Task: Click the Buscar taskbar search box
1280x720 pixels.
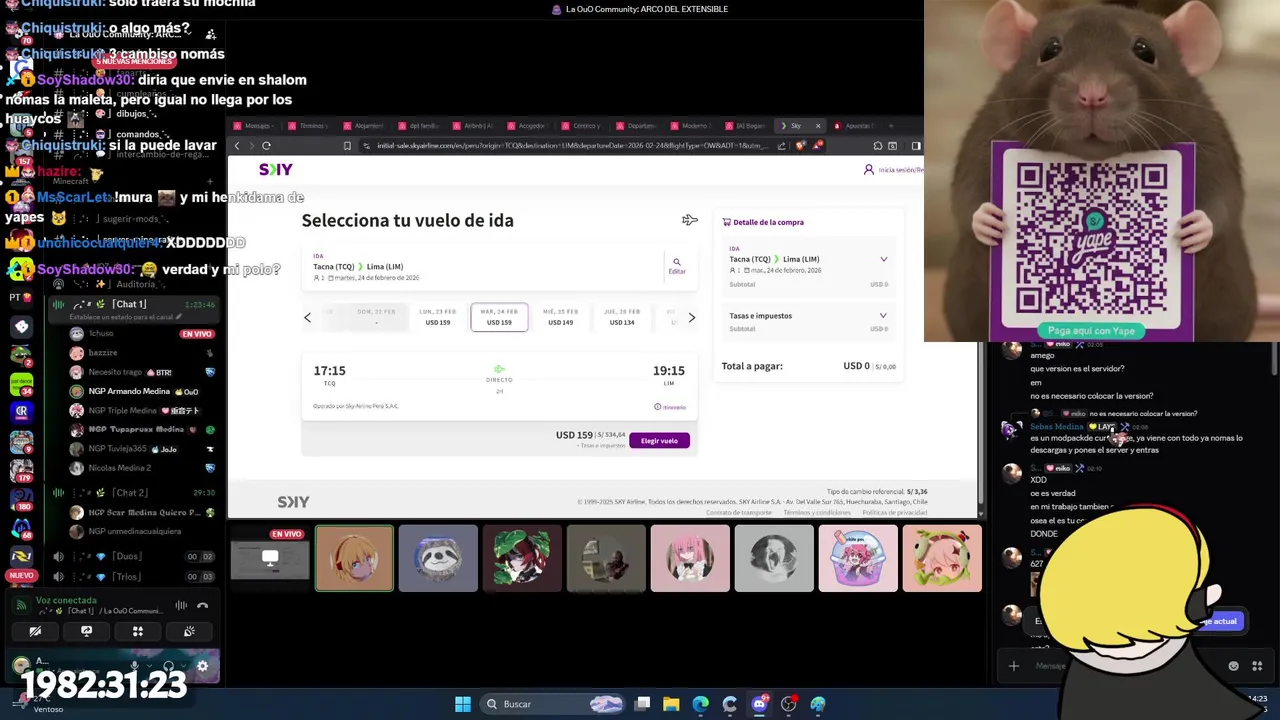Action: 553,704
